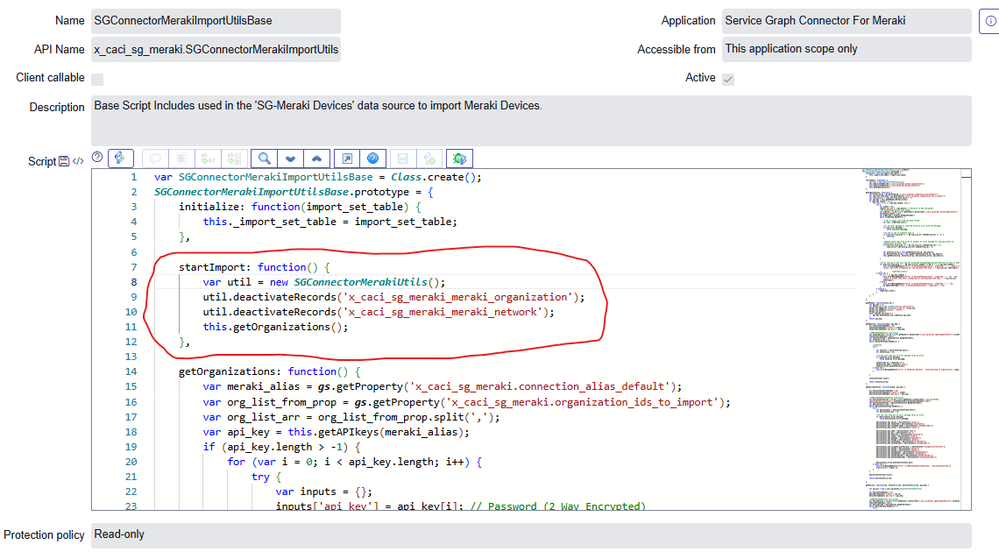Image resolution: width=999 pixels, height=558 pixels.
Task: Click the find previous up-arrow icon
Action: pyautogui.click(x=317, y=158)
